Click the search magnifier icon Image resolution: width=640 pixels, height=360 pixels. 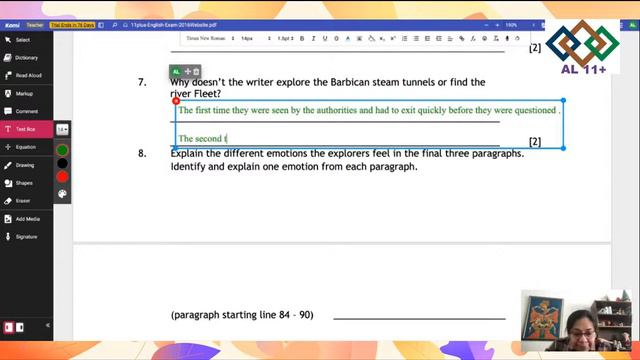pyautogui.click(x=115, y=25)
